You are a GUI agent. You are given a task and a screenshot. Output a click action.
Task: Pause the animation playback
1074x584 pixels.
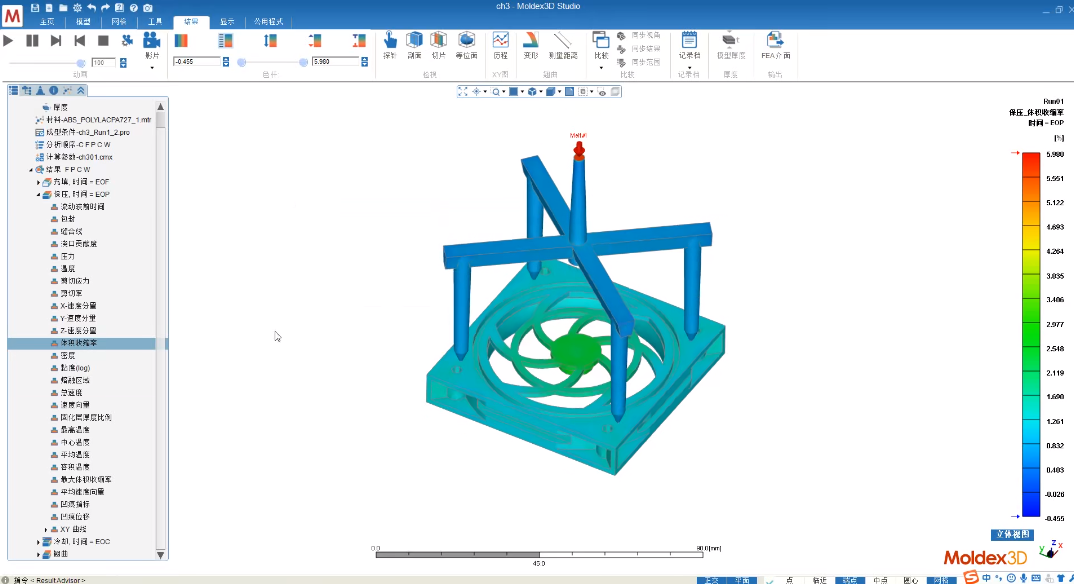pyautogui.click(x=32, y=41)
